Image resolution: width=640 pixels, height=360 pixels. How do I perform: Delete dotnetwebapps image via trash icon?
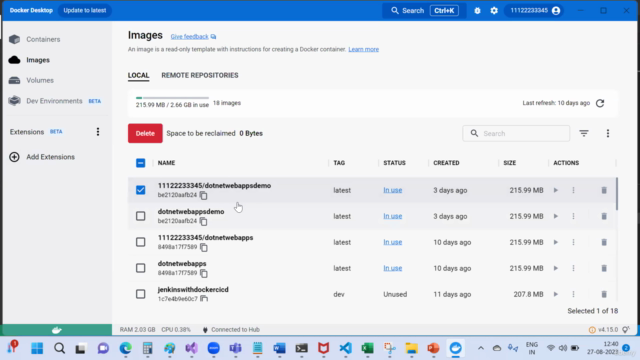[604, 268]
